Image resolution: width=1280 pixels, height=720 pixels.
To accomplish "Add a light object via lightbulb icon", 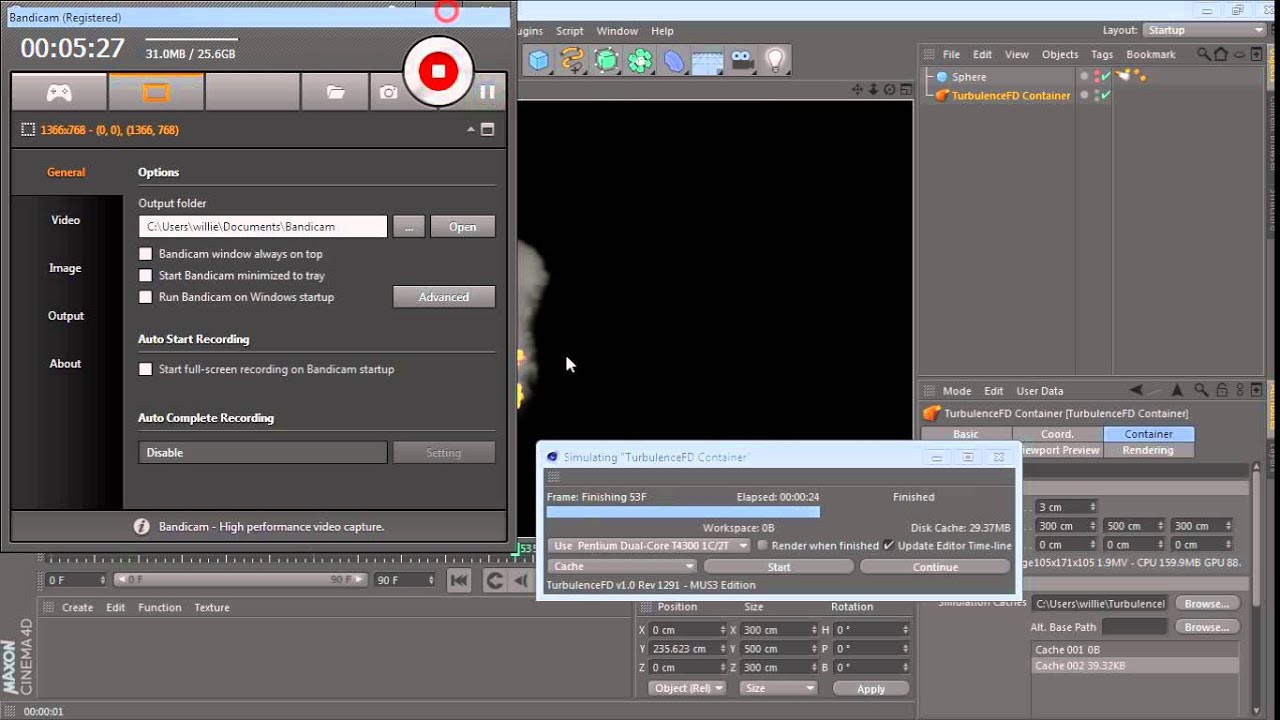I will coord(775,61).
